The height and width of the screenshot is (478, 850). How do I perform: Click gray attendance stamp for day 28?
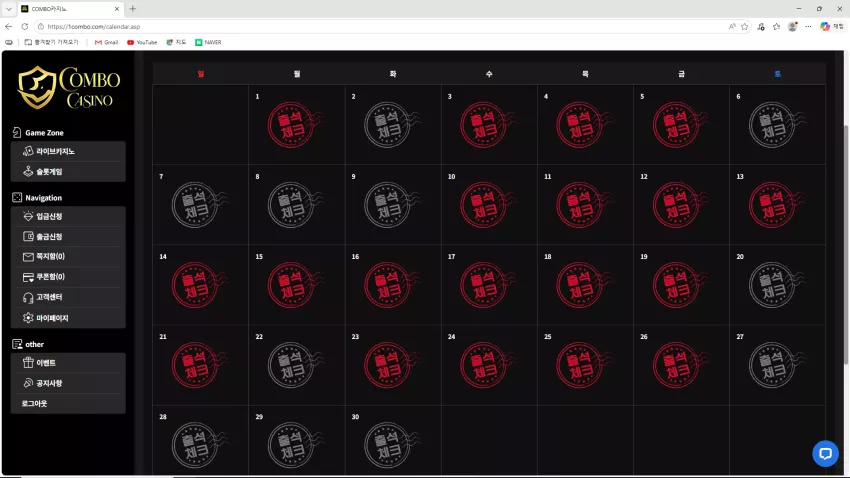[198, 445]
